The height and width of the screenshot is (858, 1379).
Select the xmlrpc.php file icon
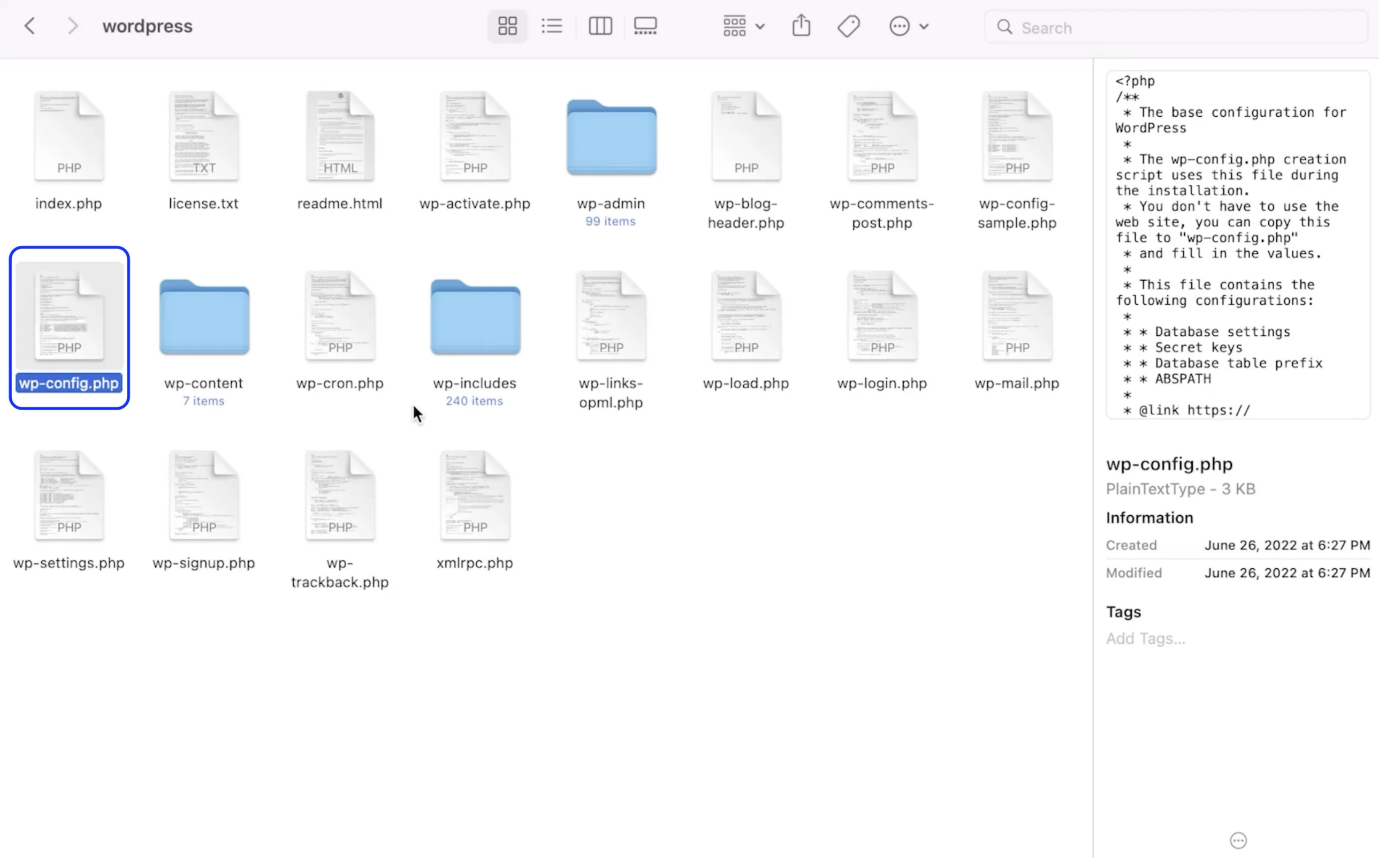tap(475, 496)
